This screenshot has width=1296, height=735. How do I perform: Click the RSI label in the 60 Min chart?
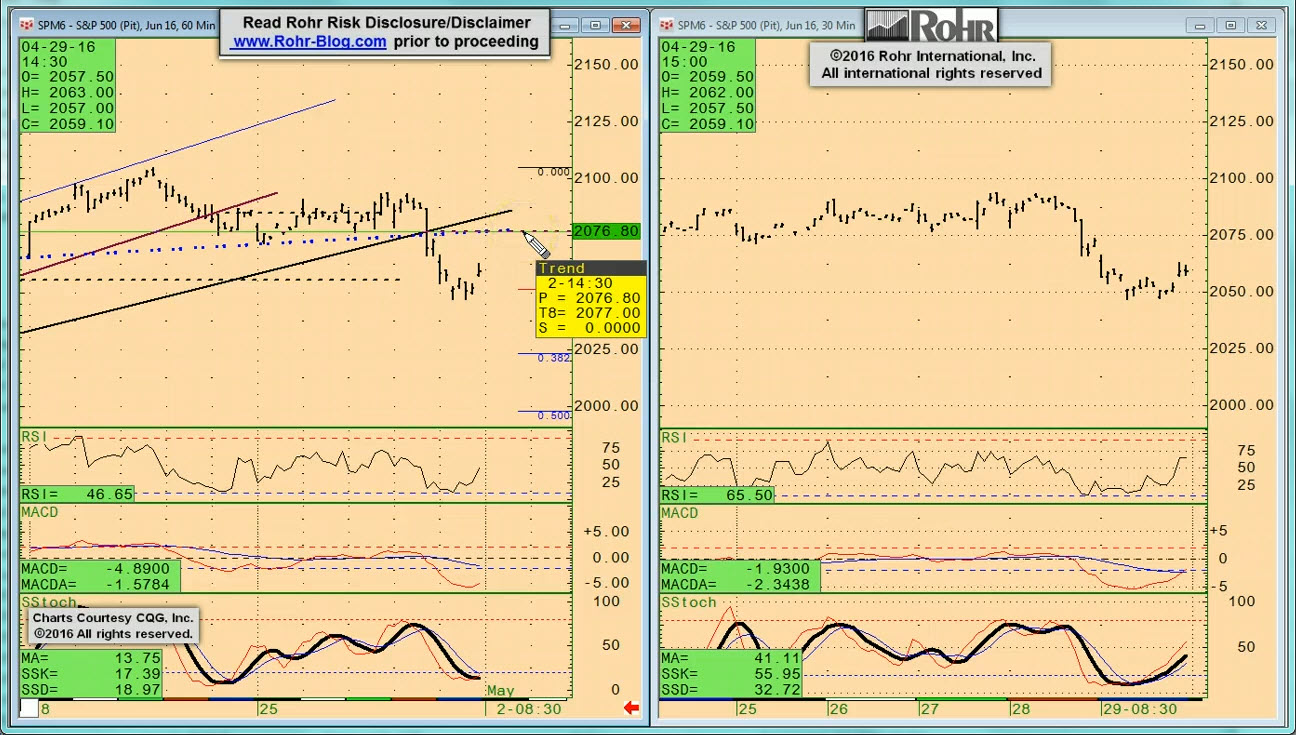(33, 437)
